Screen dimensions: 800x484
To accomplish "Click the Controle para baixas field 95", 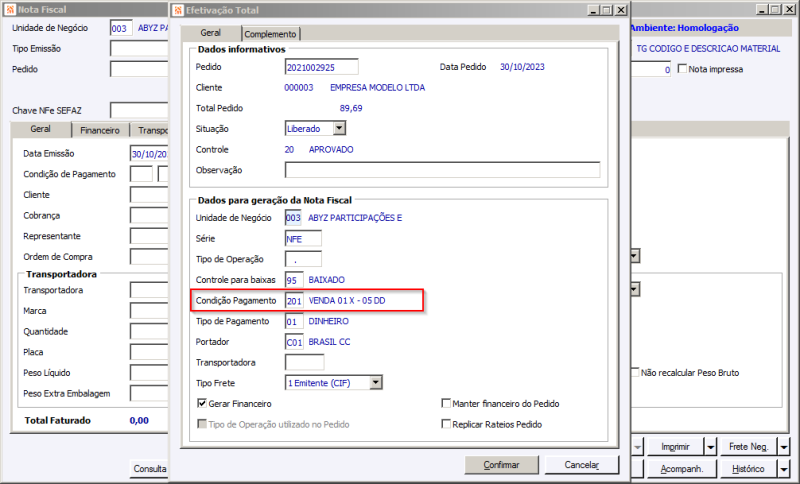I will pyautogui.click(x=294, y=280).
